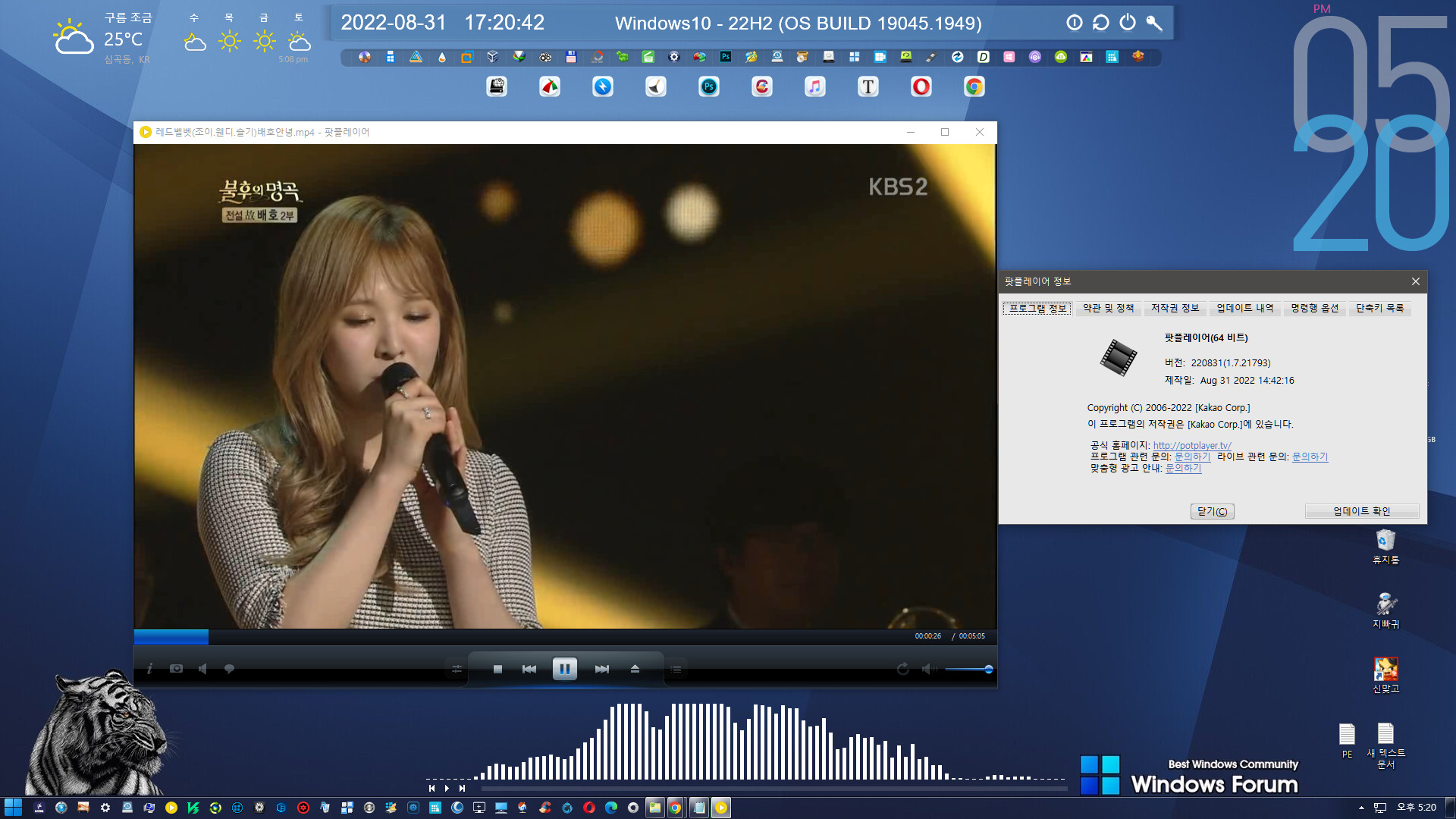Screen dimensions: 1456x819
Task: Open the blue lightning app in dock
Action: coord(602,86)
